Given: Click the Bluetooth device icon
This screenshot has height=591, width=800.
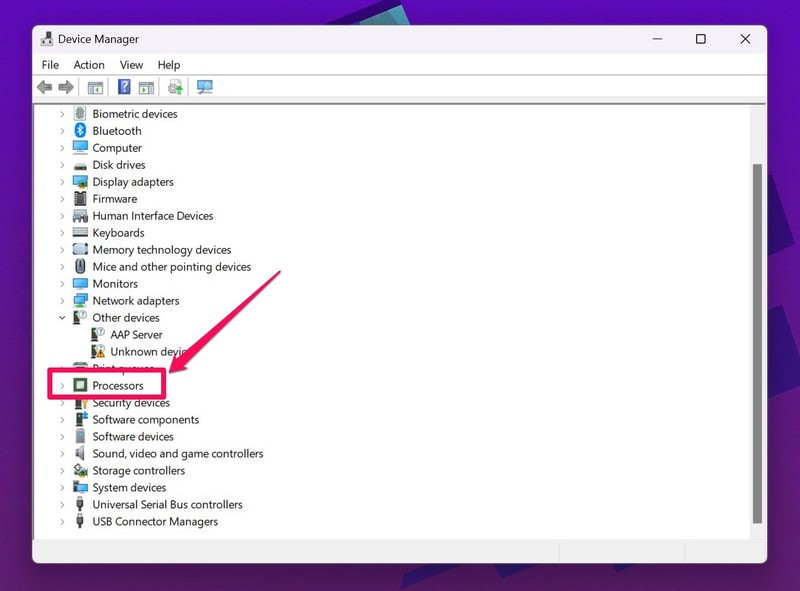Looking at the screenshot, I should click(81, 131).
